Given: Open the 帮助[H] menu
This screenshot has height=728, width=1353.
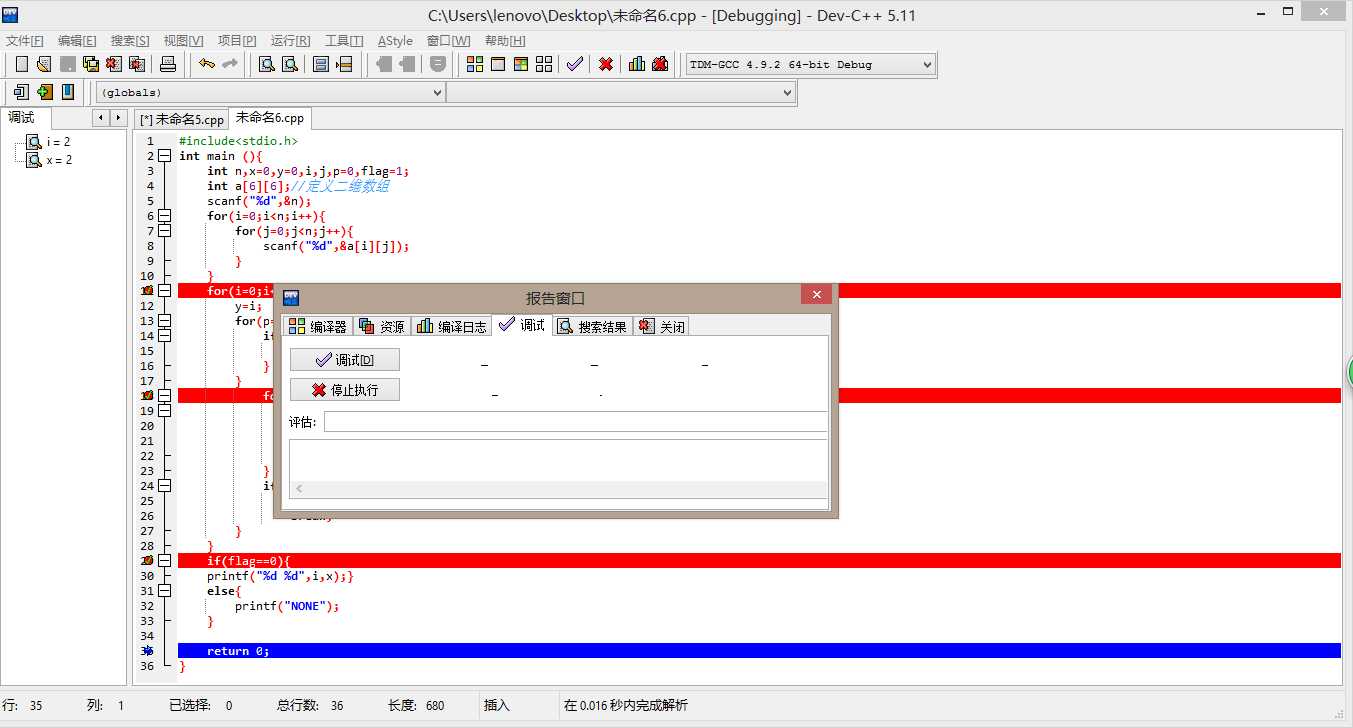Looking at the screenshot, I should (x=505, y=41).
